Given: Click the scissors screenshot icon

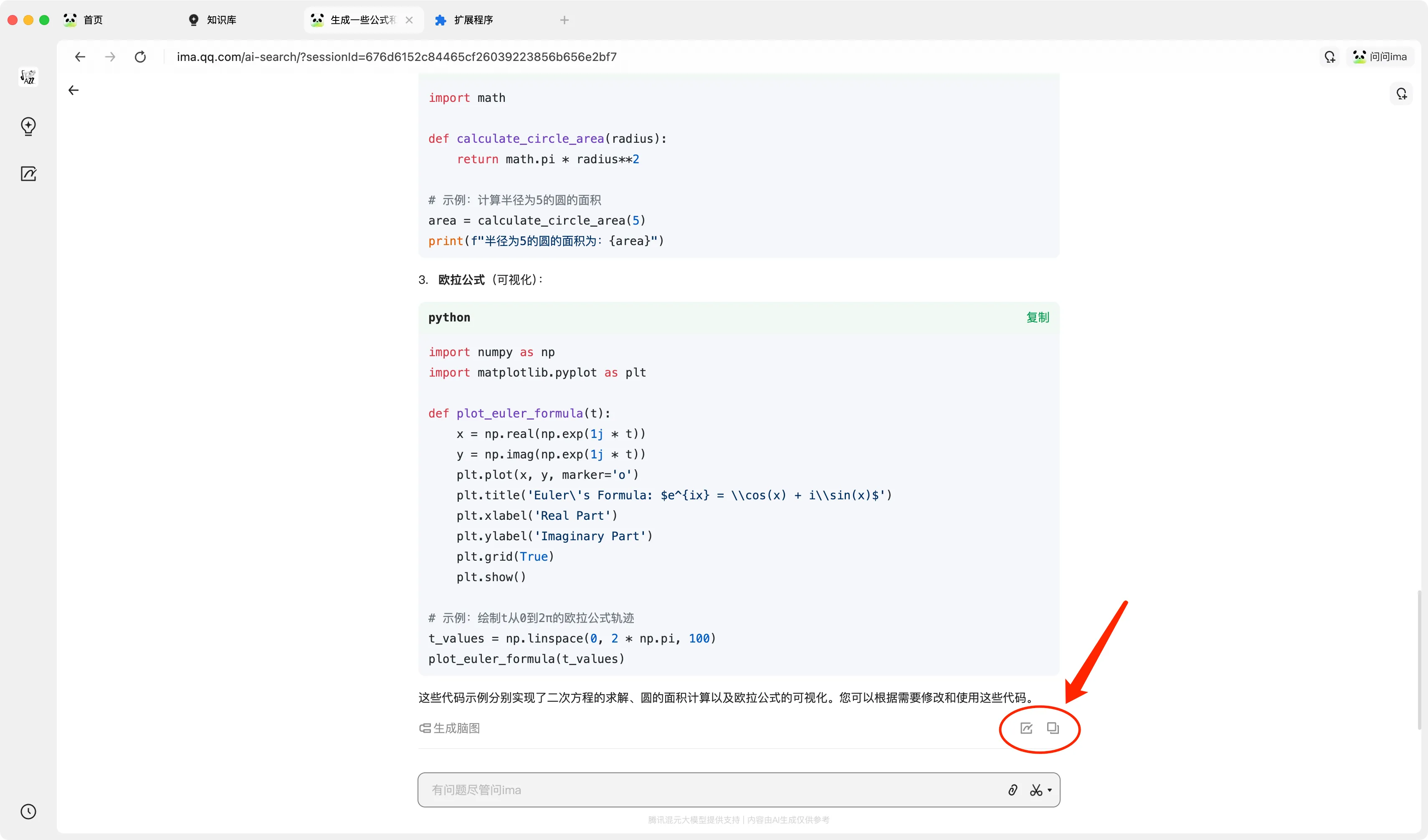Looking at the screenshot, I should 1036,789.
